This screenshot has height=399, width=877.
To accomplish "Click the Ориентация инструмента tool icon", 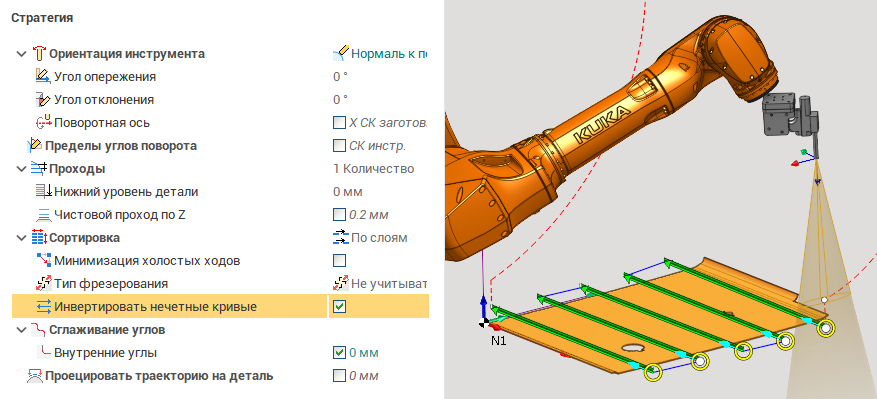I will [40, 54].
